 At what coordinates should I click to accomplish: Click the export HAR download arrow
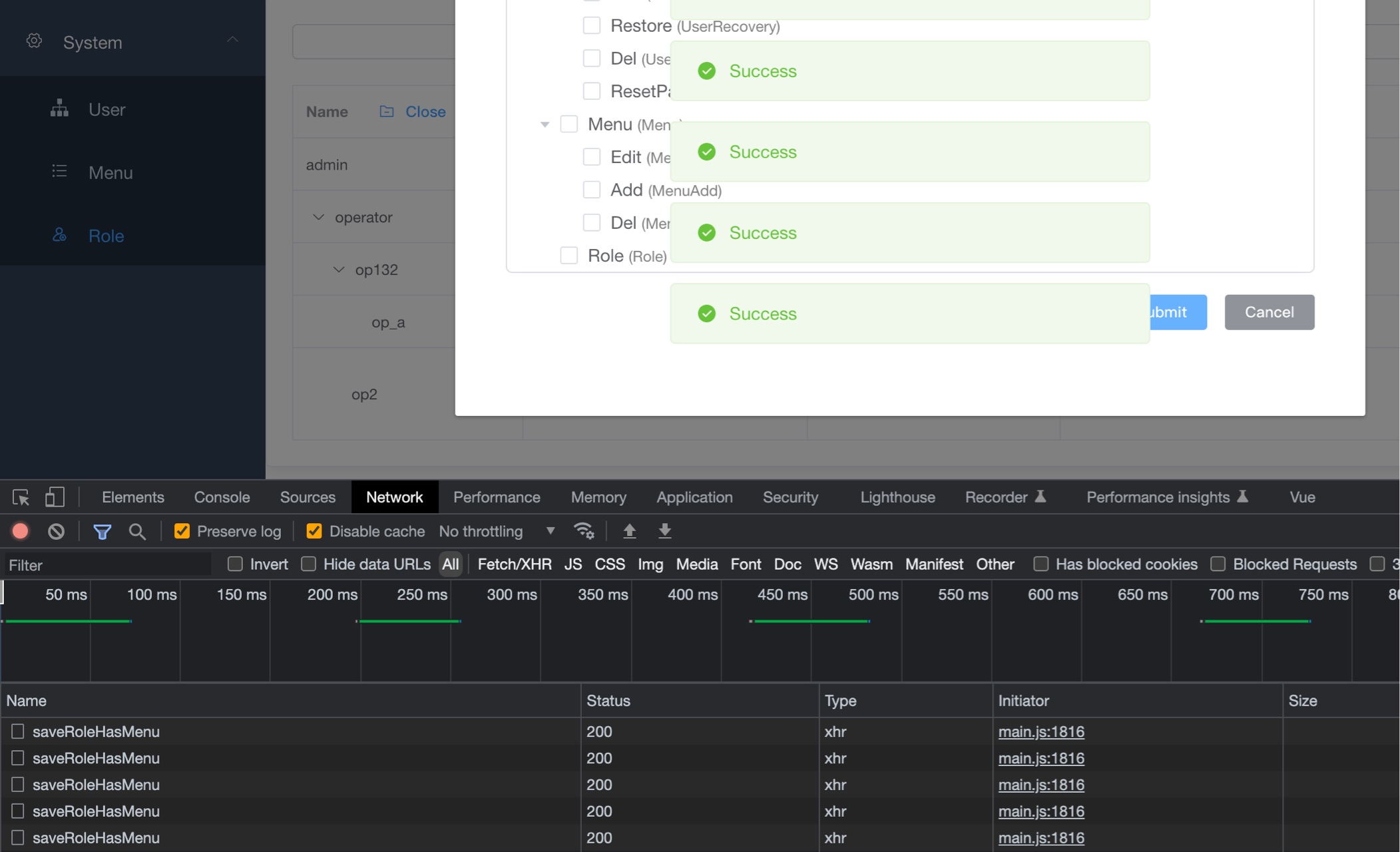point(664,531)
